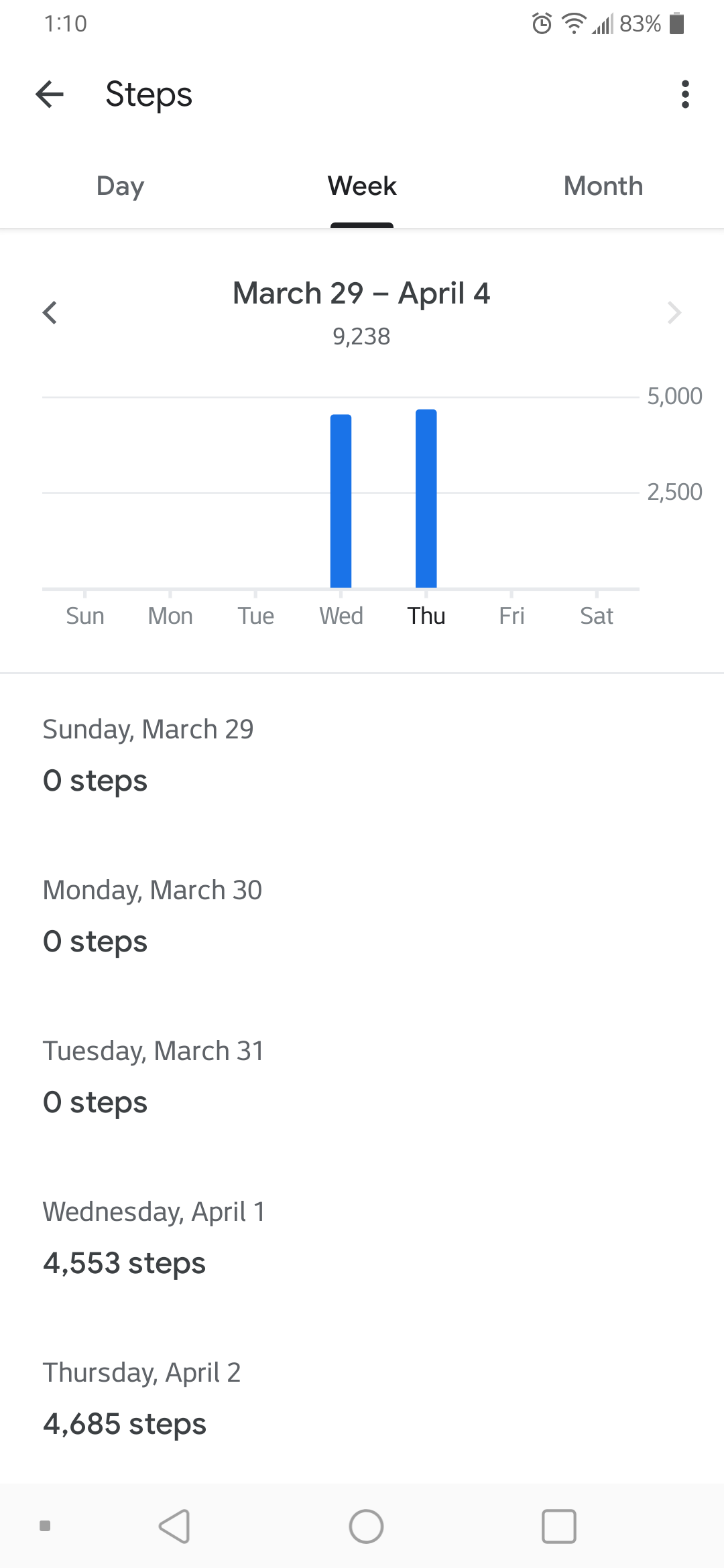The width and height of the screenshot is (724, 1568).
Task: Select the Thursday bar in the chart
Action: (x=426, y=499)
